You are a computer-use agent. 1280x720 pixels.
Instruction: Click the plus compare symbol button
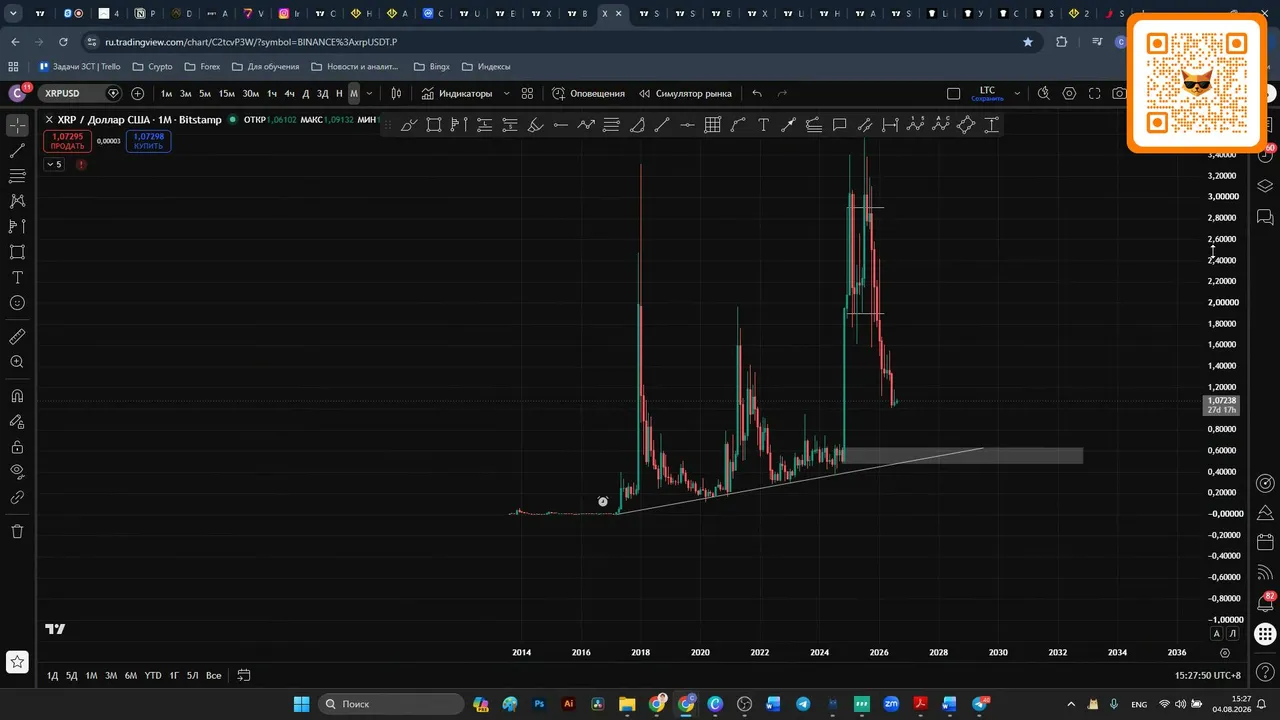pos(137,93)
